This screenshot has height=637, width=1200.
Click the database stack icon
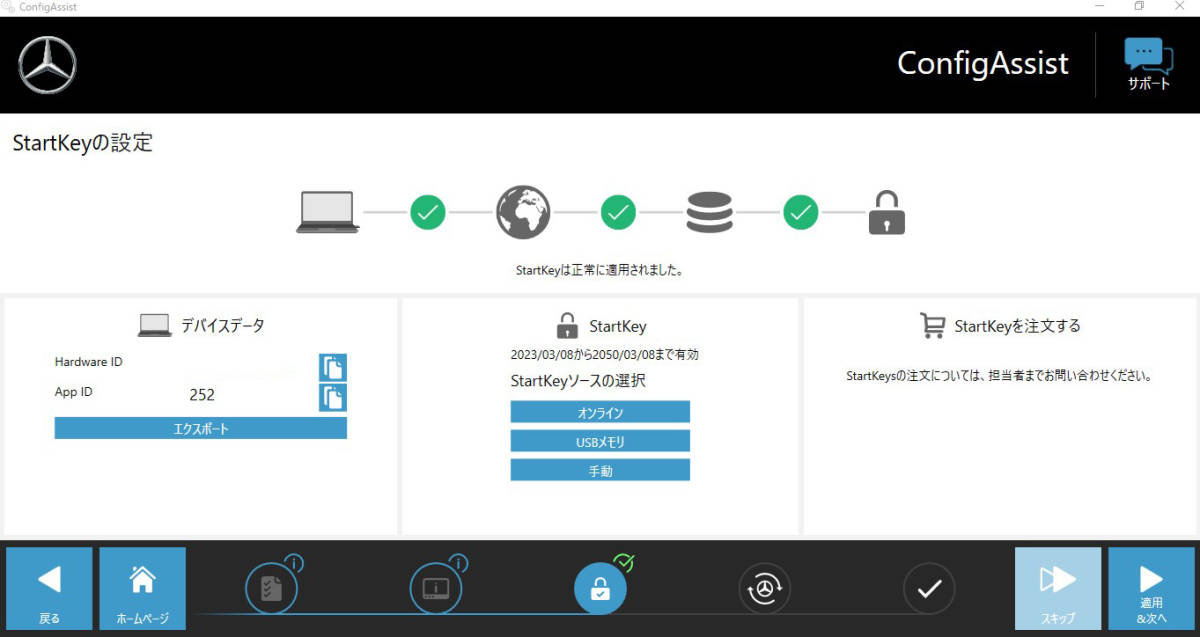pos(709,212)
